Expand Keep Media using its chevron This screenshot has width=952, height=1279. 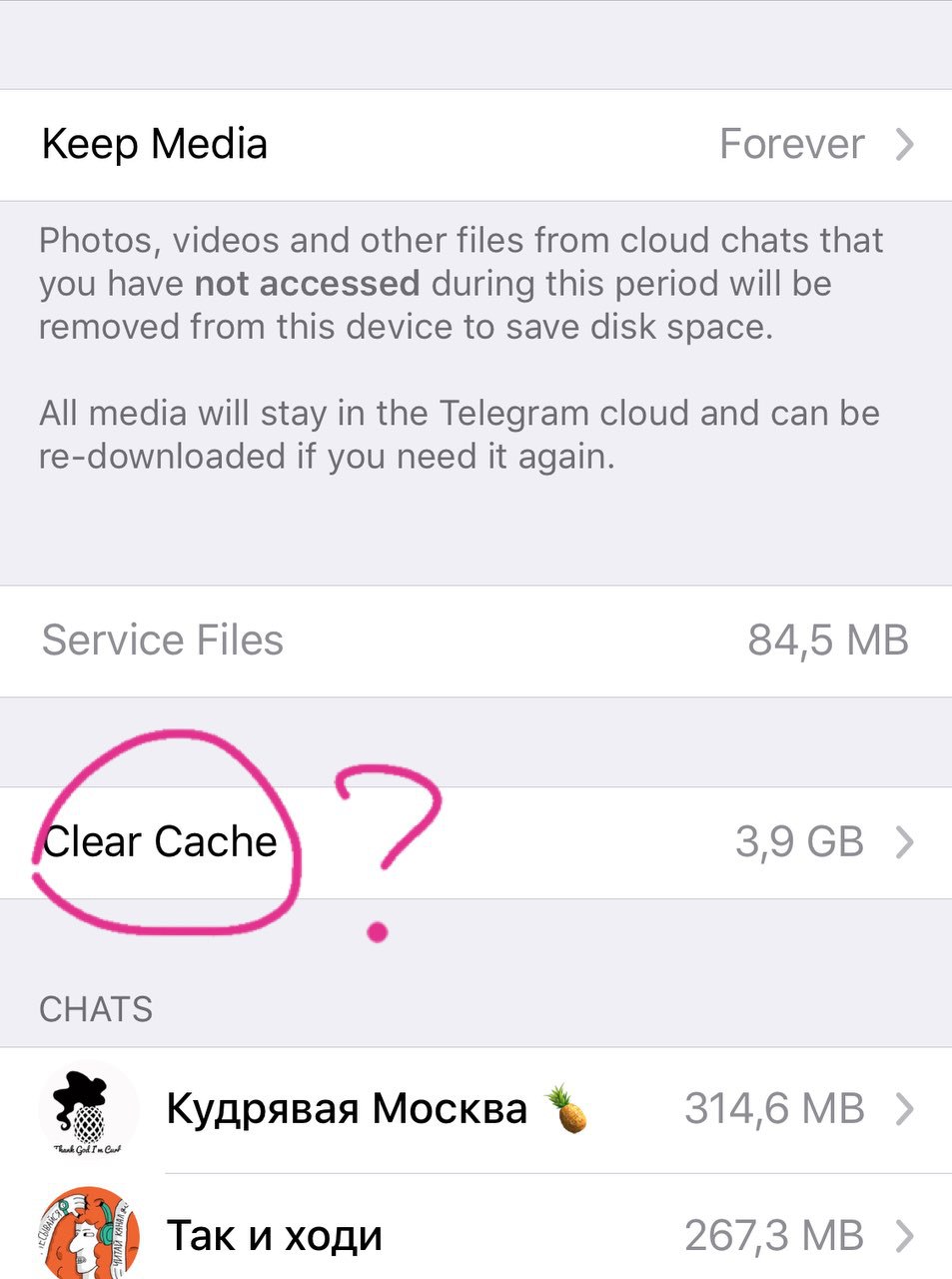click(905, 144)
